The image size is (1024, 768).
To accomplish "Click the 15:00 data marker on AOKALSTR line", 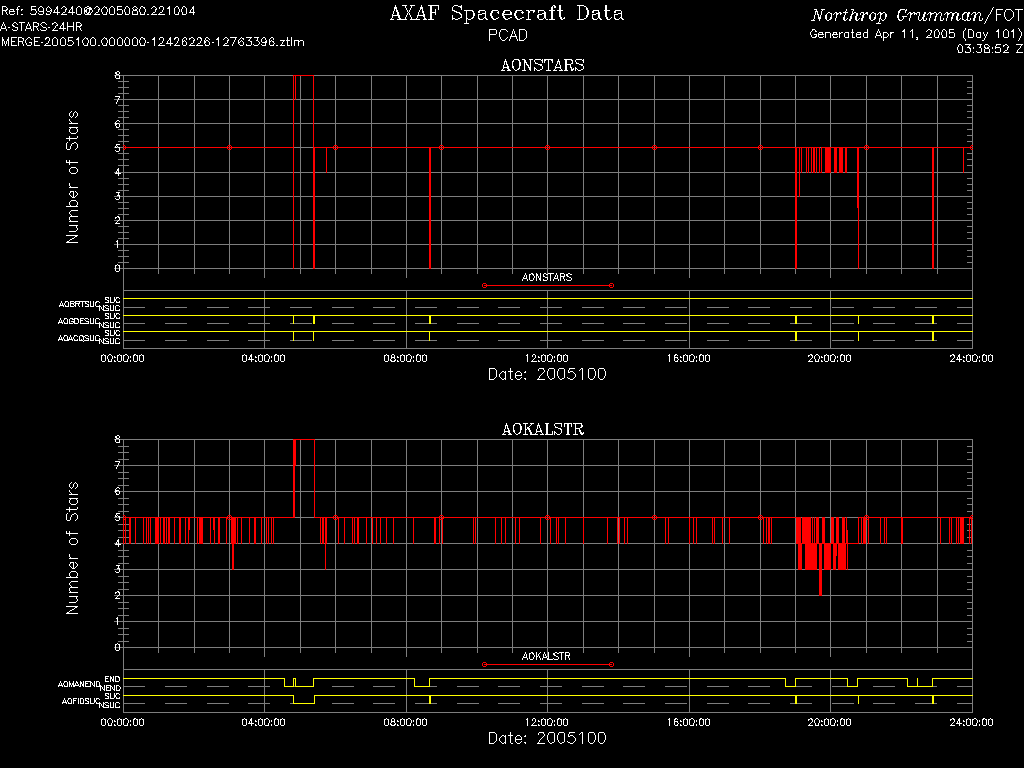I will [654, 517].
